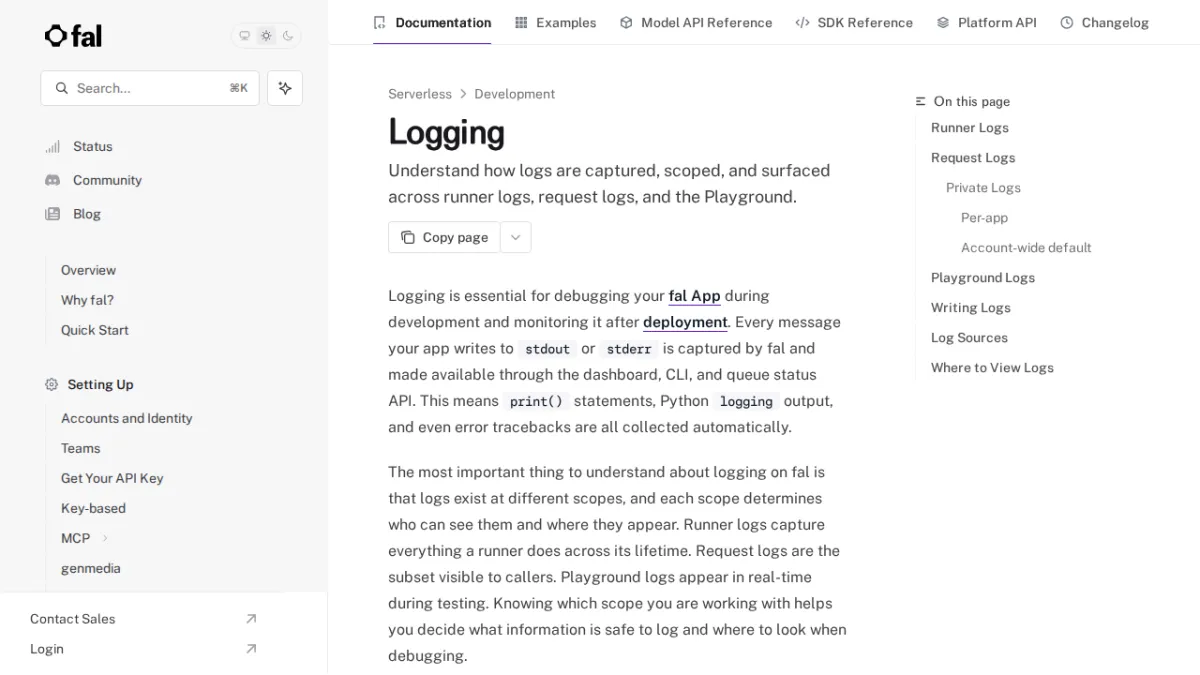Click the Documentation book icon

(379, 22)
